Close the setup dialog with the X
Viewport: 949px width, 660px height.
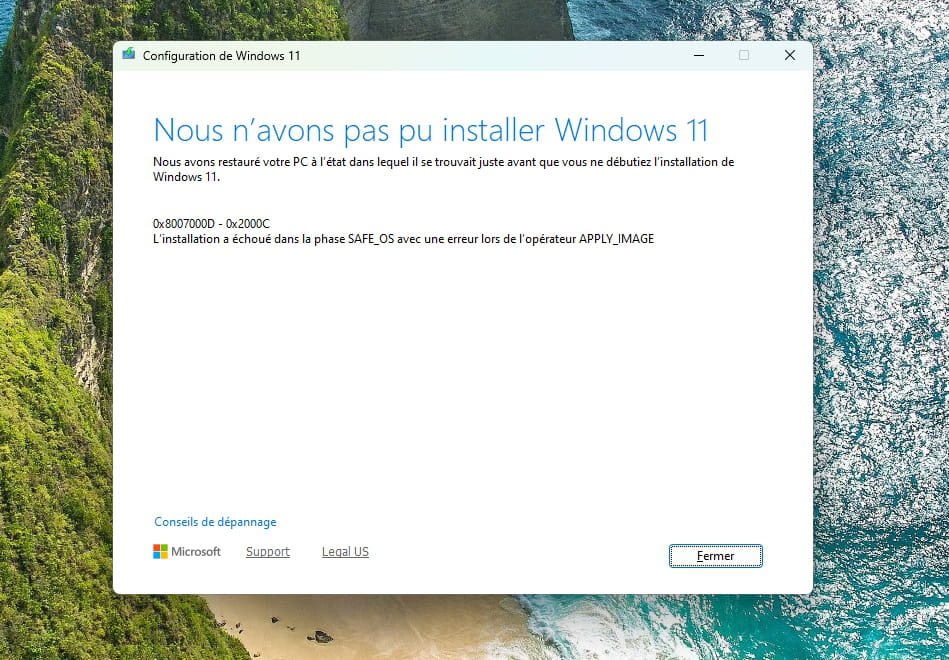pyautogui.click(x=790, y=56)
